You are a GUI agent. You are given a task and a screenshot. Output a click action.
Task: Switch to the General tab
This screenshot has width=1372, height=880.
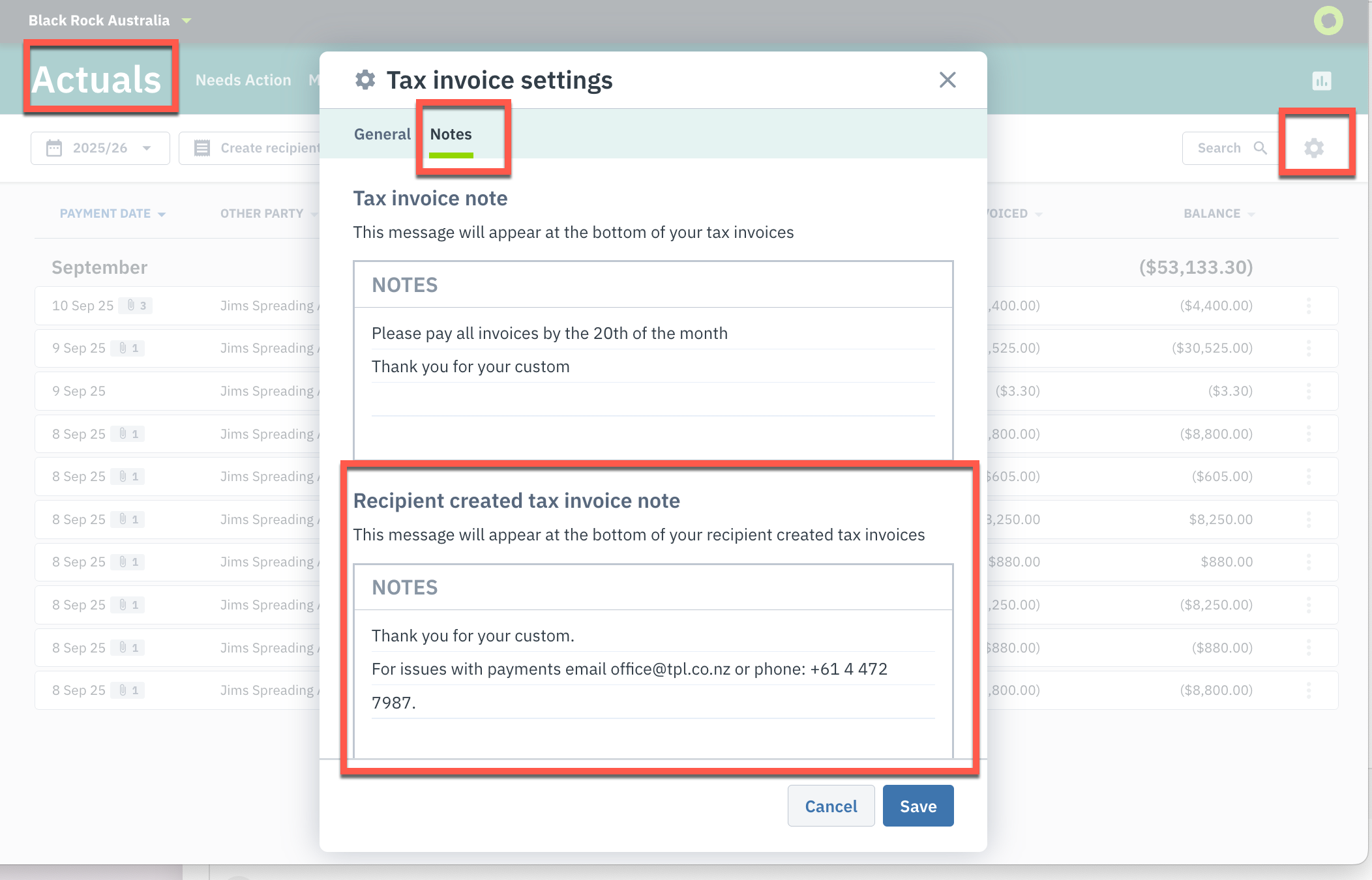[x=382, y=134]
